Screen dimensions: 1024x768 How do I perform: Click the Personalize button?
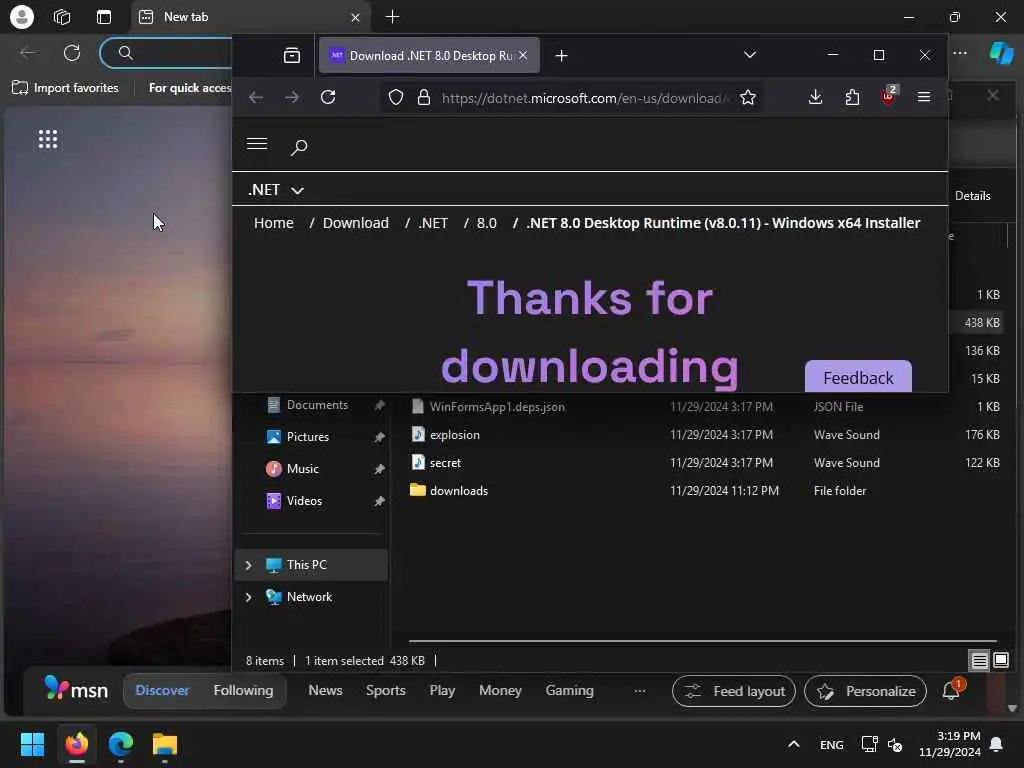(865, 691)
